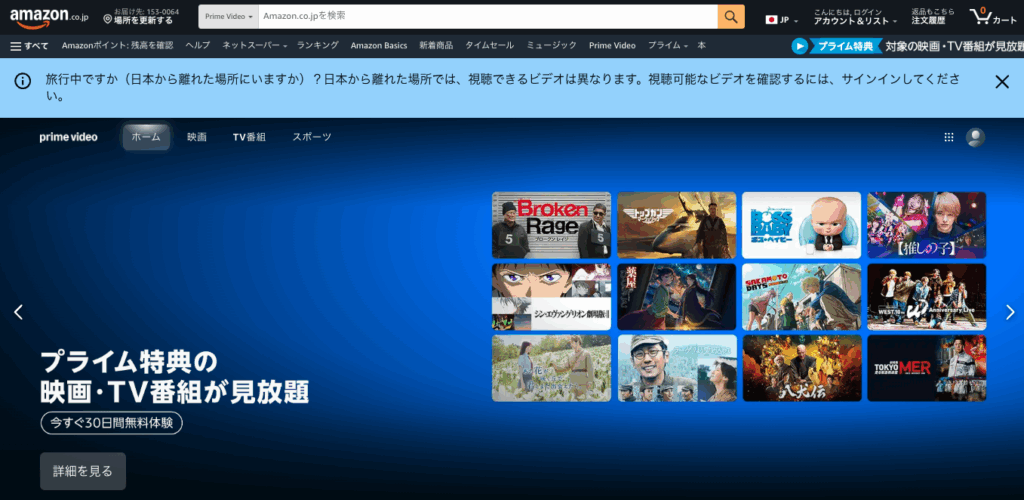Viewport: 1024px width, 500px height.
Task: Click the Amazon.co.jp logo
Action: coord(49,17)
